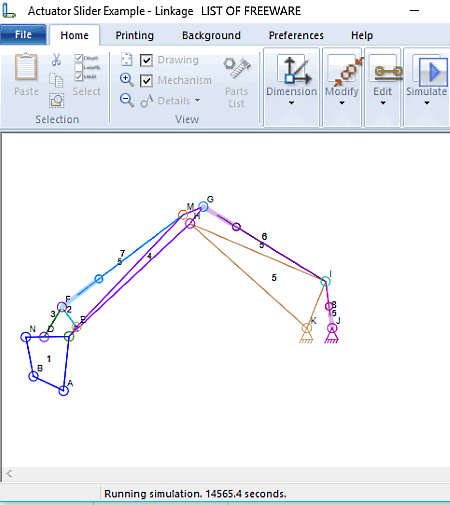Expand the Edit dropdown arrow
This screenshot has width=450, height=505.
(x=383, y=103)
